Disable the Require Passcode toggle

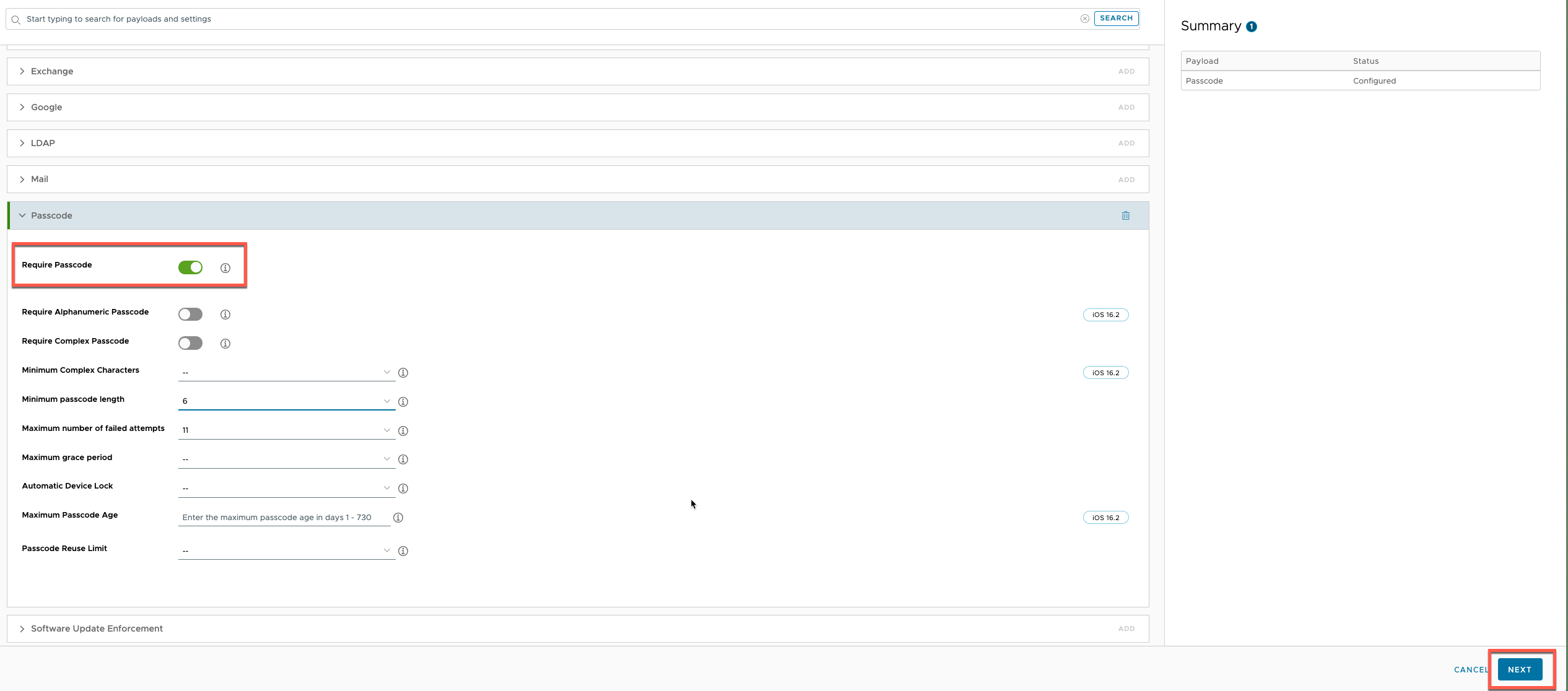point(190,267)
